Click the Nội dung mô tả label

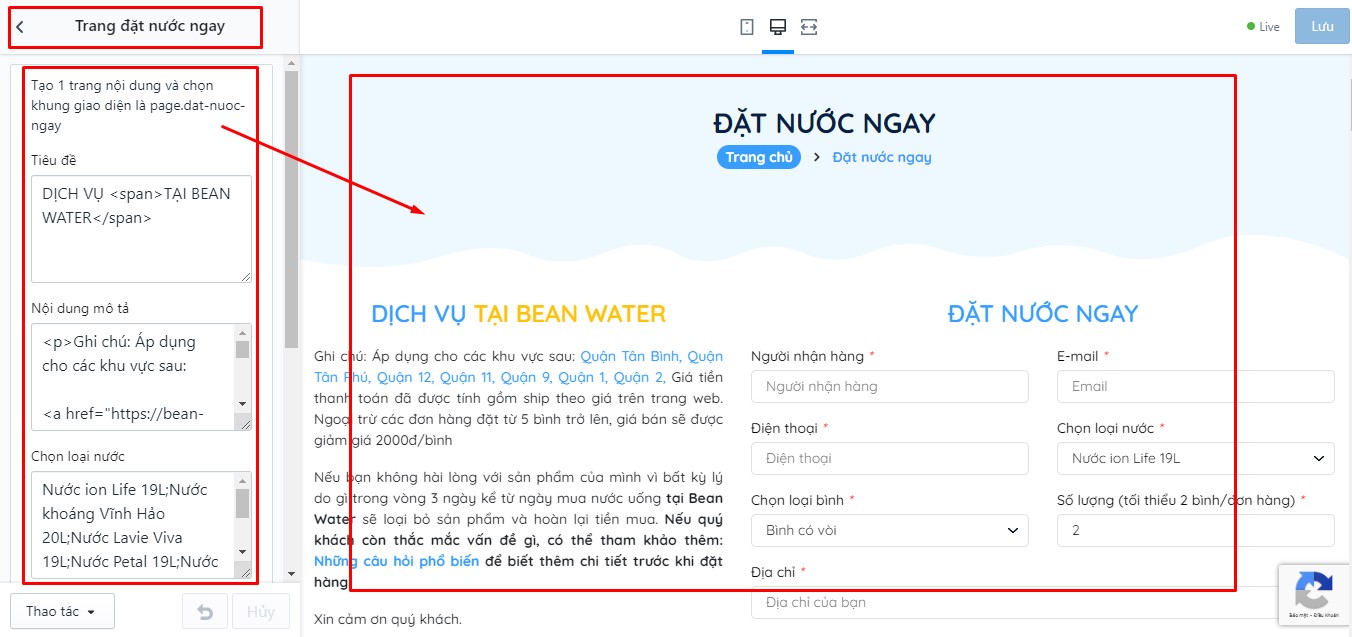tap(80, 308)
